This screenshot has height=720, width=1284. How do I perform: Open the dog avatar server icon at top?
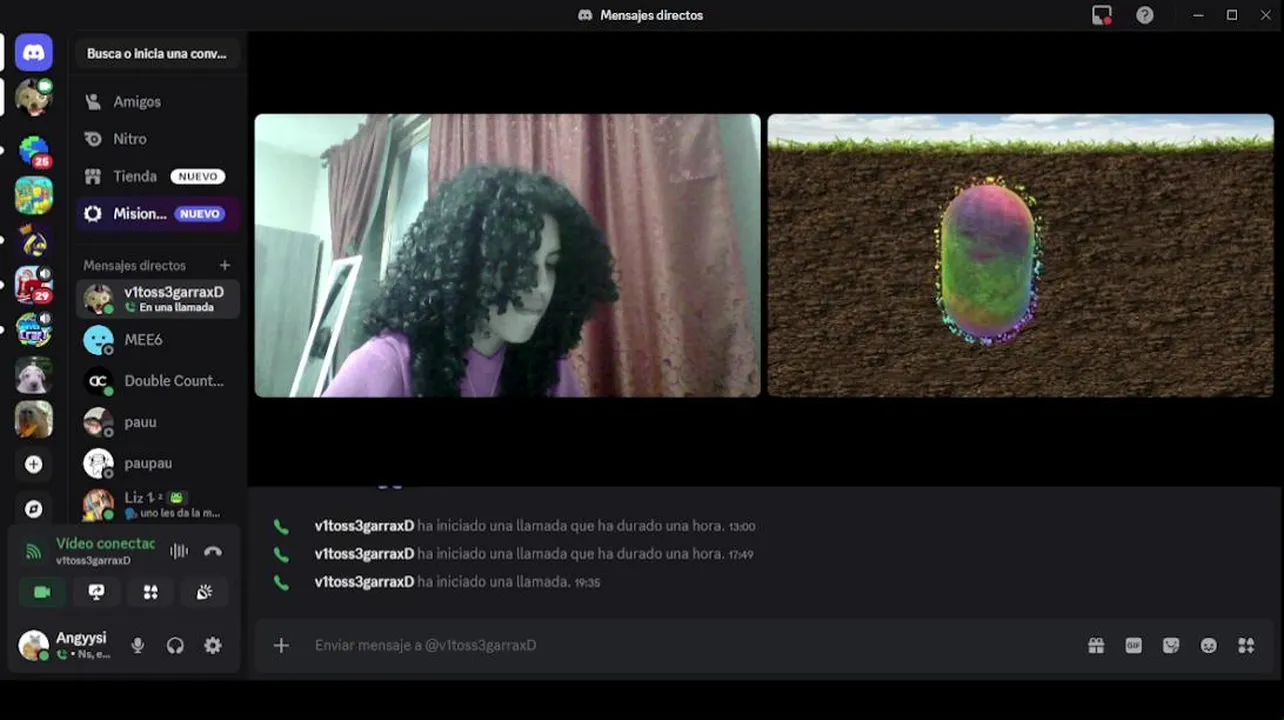34,97
